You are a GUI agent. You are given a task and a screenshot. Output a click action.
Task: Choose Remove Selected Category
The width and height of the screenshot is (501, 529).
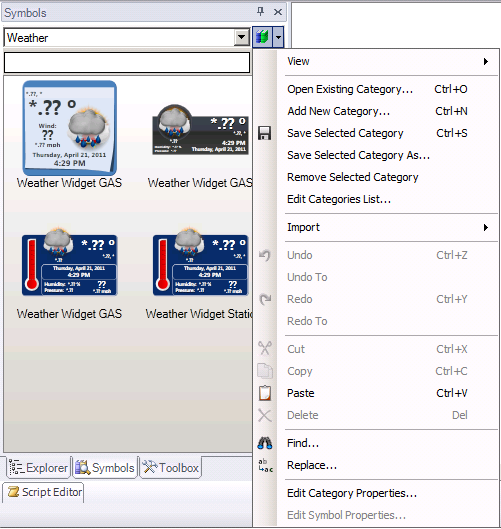click(375, 177)
